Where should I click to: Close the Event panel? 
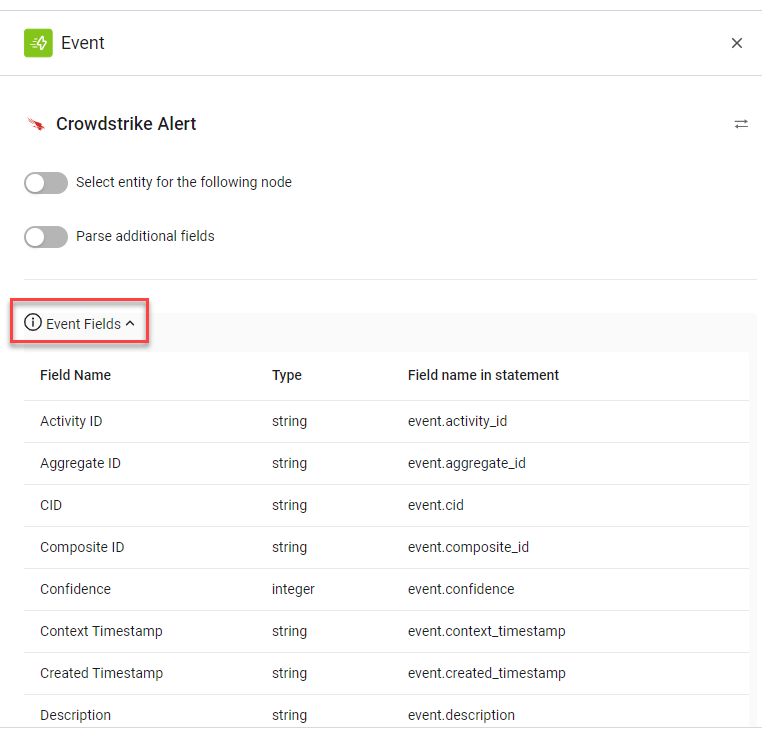tap(736, 43)
